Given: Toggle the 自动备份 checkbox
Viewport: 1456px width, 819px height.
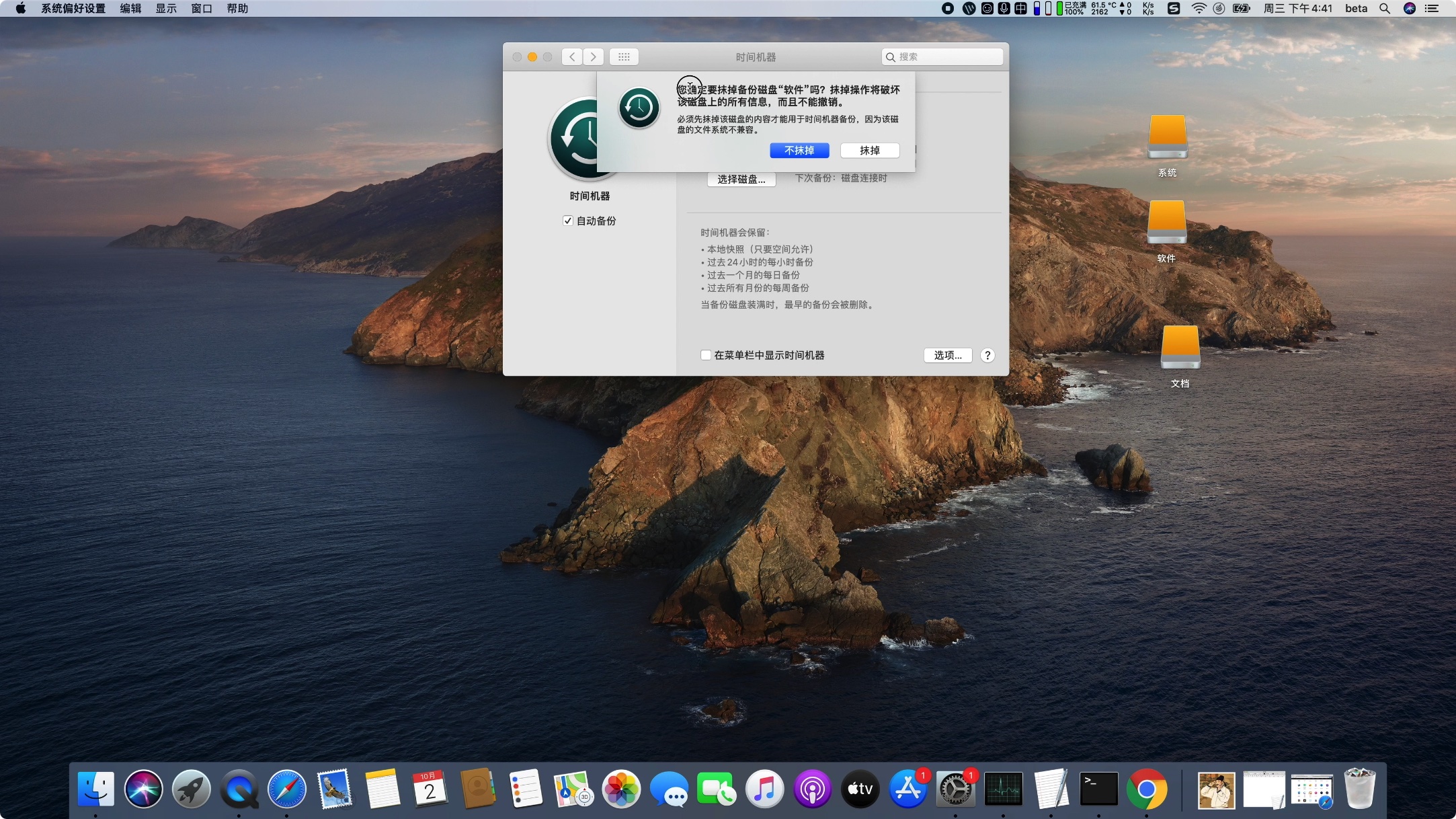Looking at the screenshot, I should [568, 221].
